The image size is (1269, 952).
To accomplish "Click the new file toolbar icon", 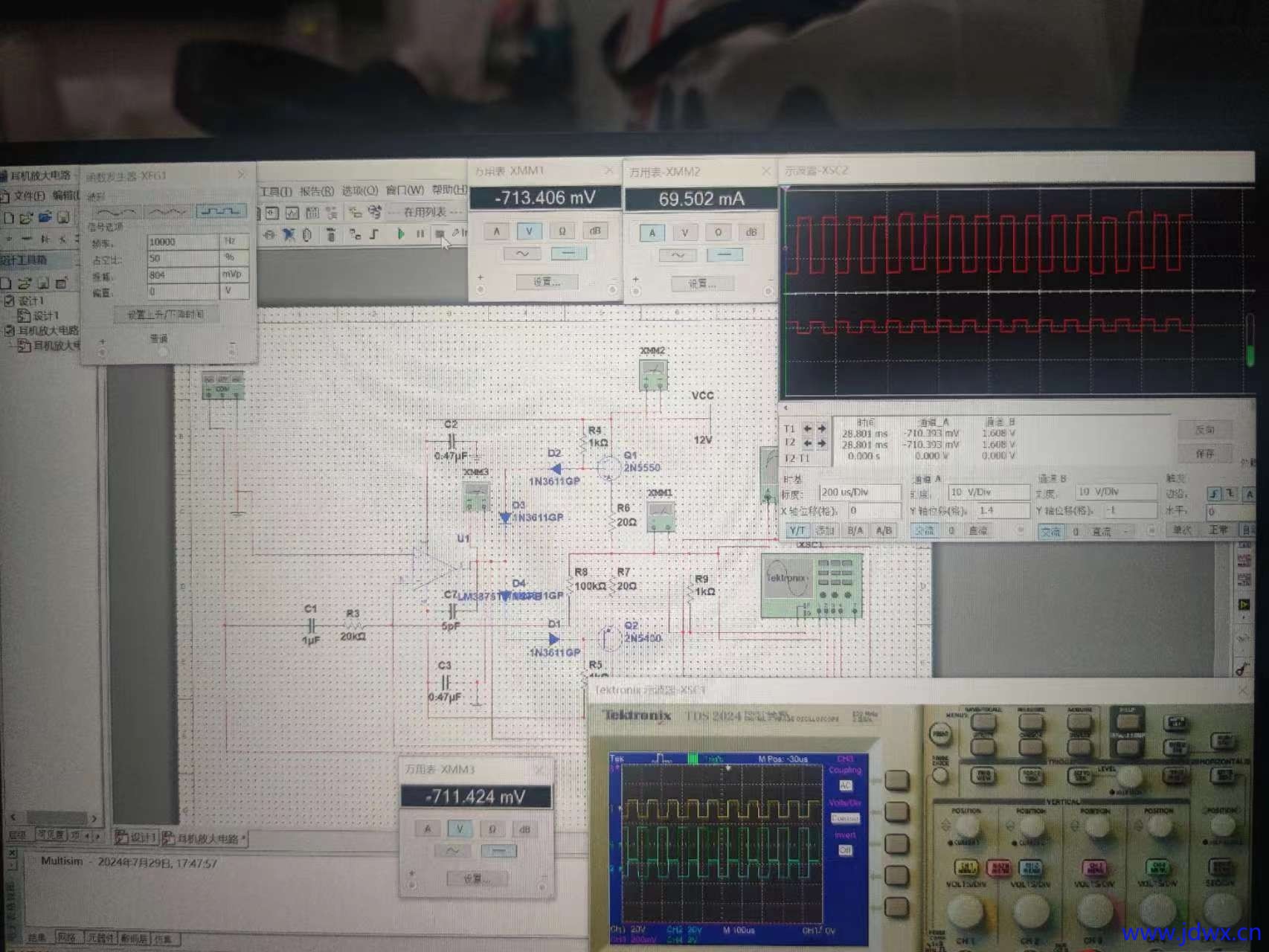I will pos(9,218).
